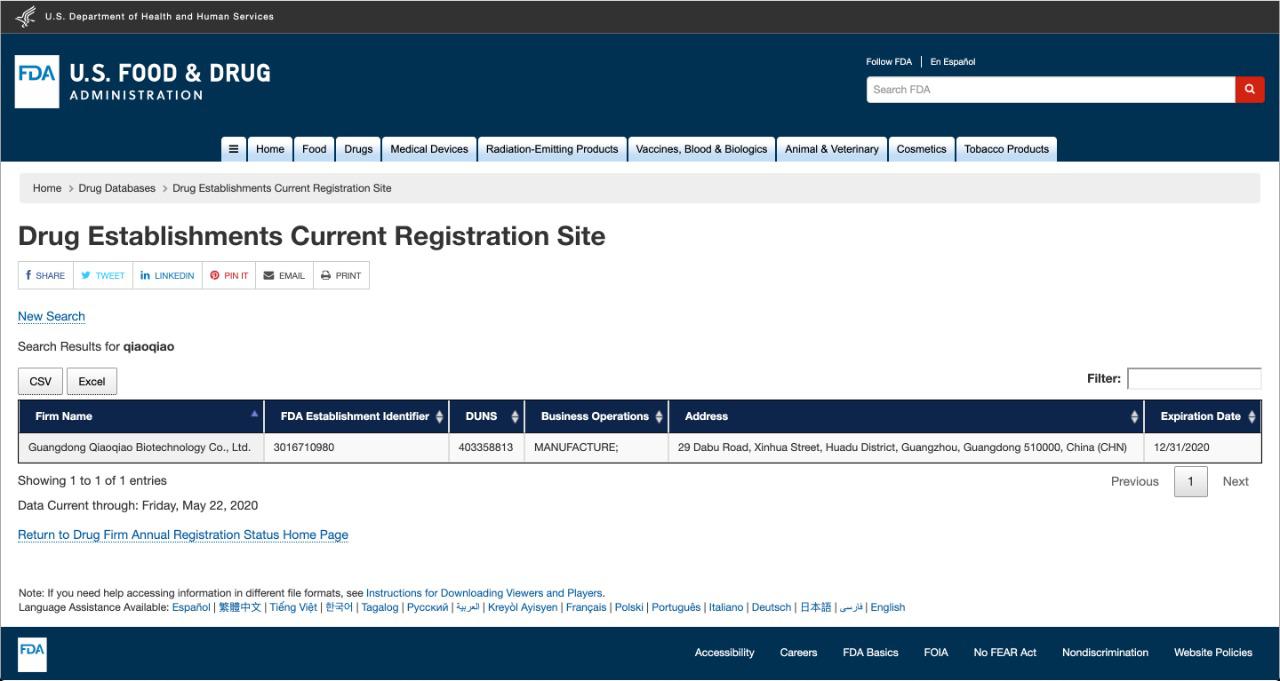Print this page using the Print button
The image size is (1280, 681).
pyautogui.click(x=341, y=276)
